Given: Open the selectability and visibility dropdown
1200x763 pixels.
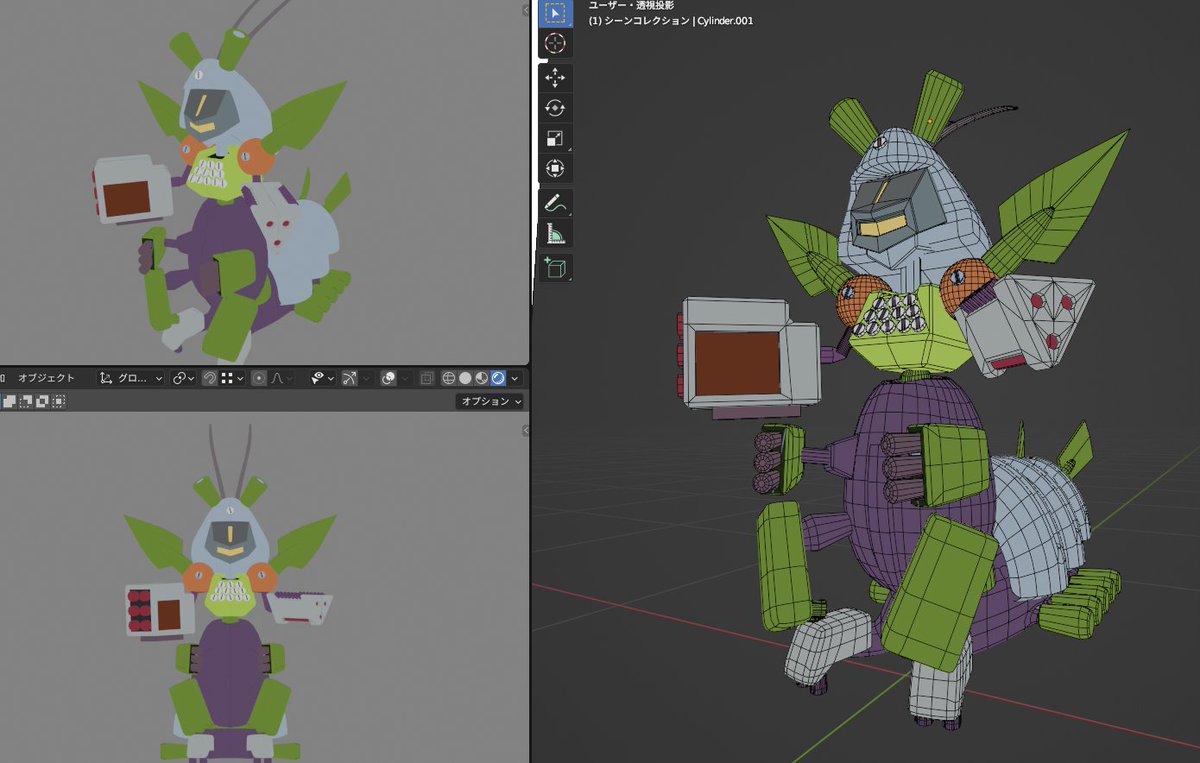Looking at the screenshot, I should click(x=322, y=378).
